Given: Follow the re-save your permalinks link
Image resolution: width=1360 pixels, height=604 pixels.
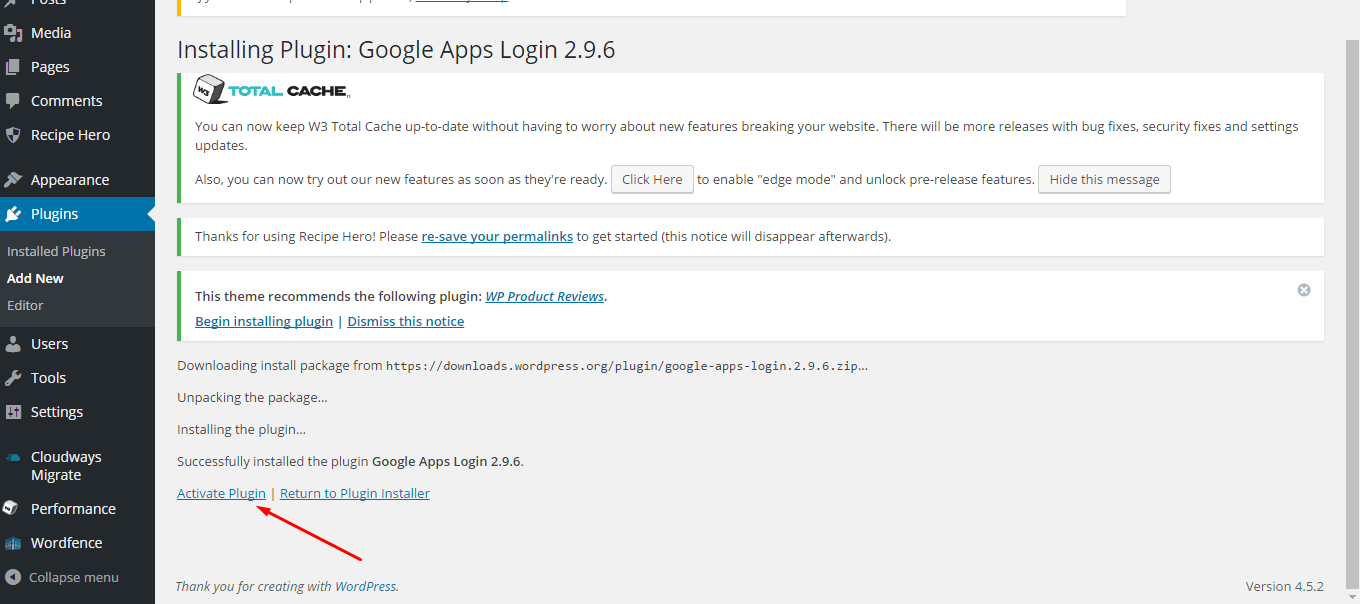Looking at the screenshot, I should click(x=497, y=237).
